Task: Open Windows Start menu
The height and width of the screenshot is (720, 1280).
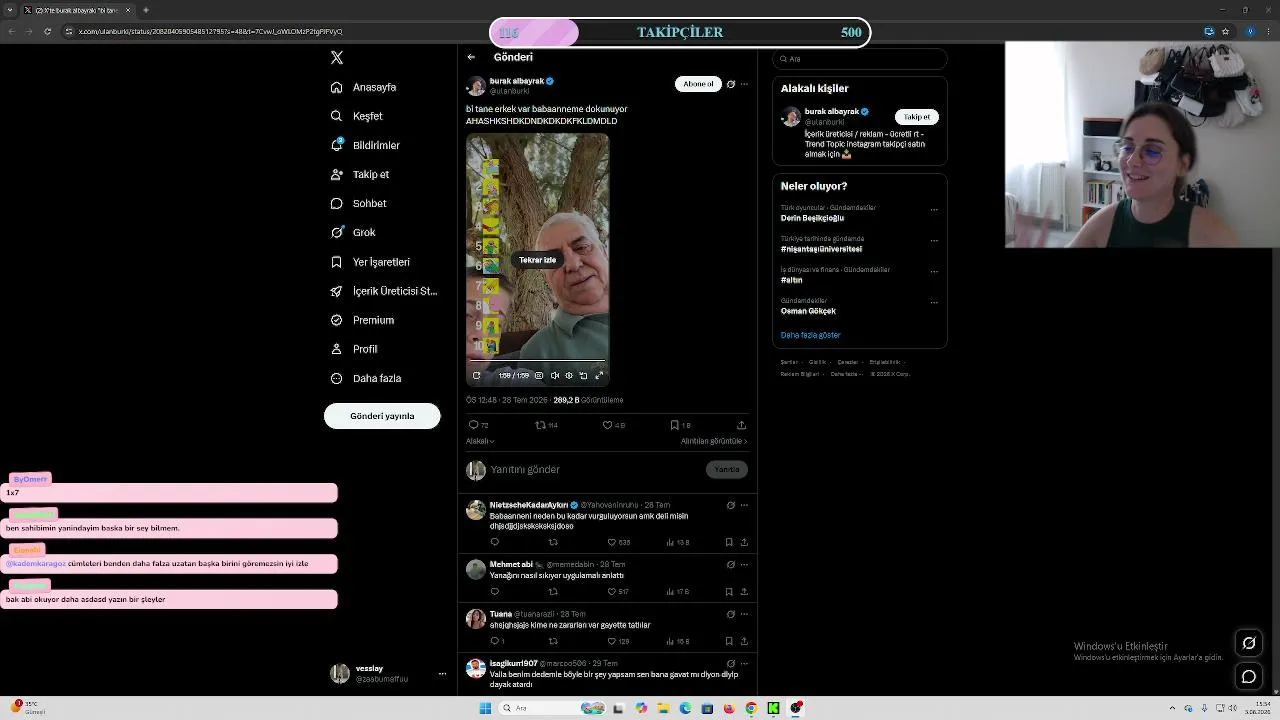Action: (485, 708)
